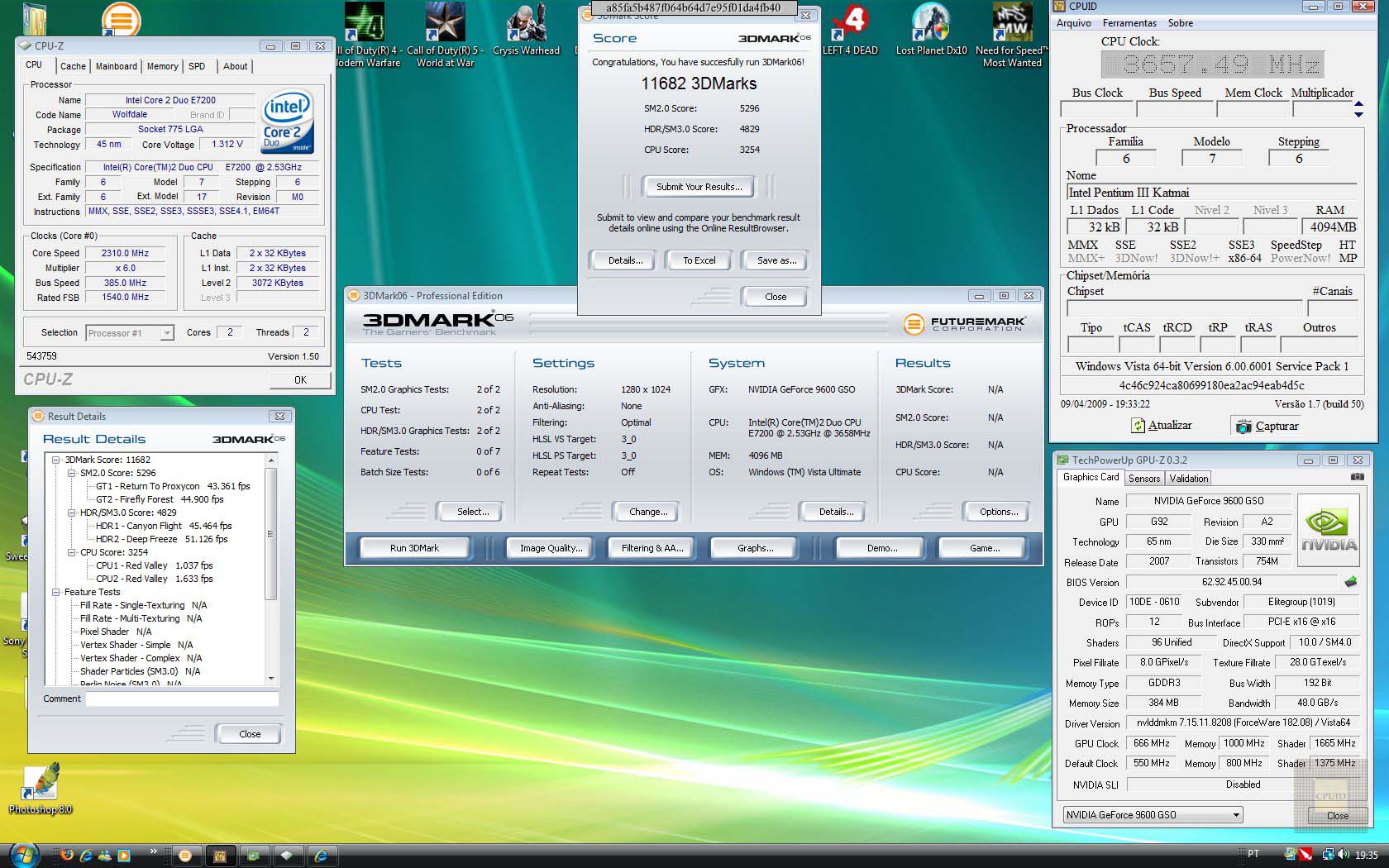Screen dimensions: 1389x868
Task: Switch to the SPD tab in CPU-Z
Action: 197,66
